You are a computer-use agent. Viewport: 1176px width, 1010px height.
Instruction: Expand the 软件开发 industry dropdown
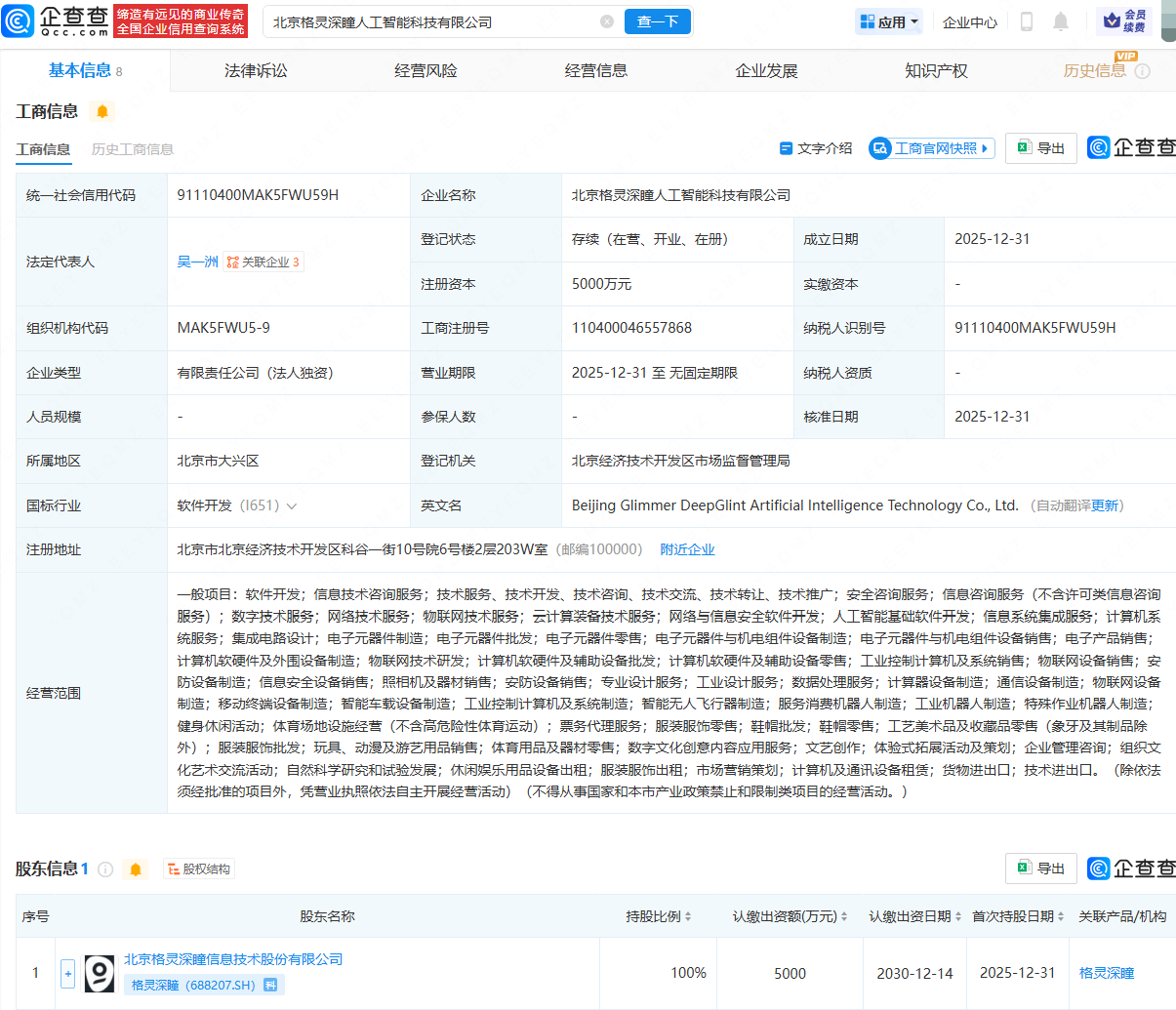coord(291,505)
